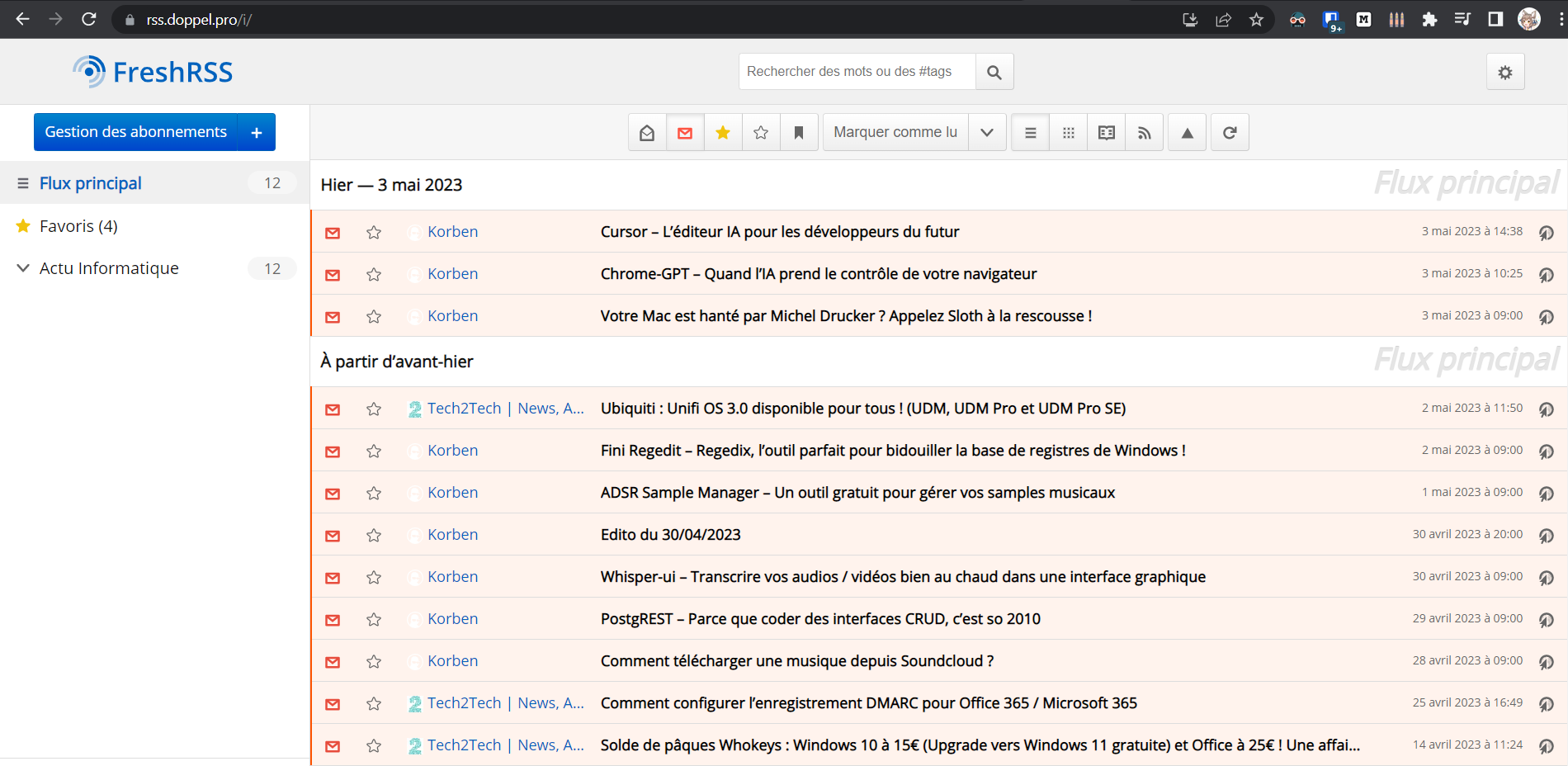1568x766 pixels.
Task: Mark Chrome-GPT article as read
Action: [333, 275]
